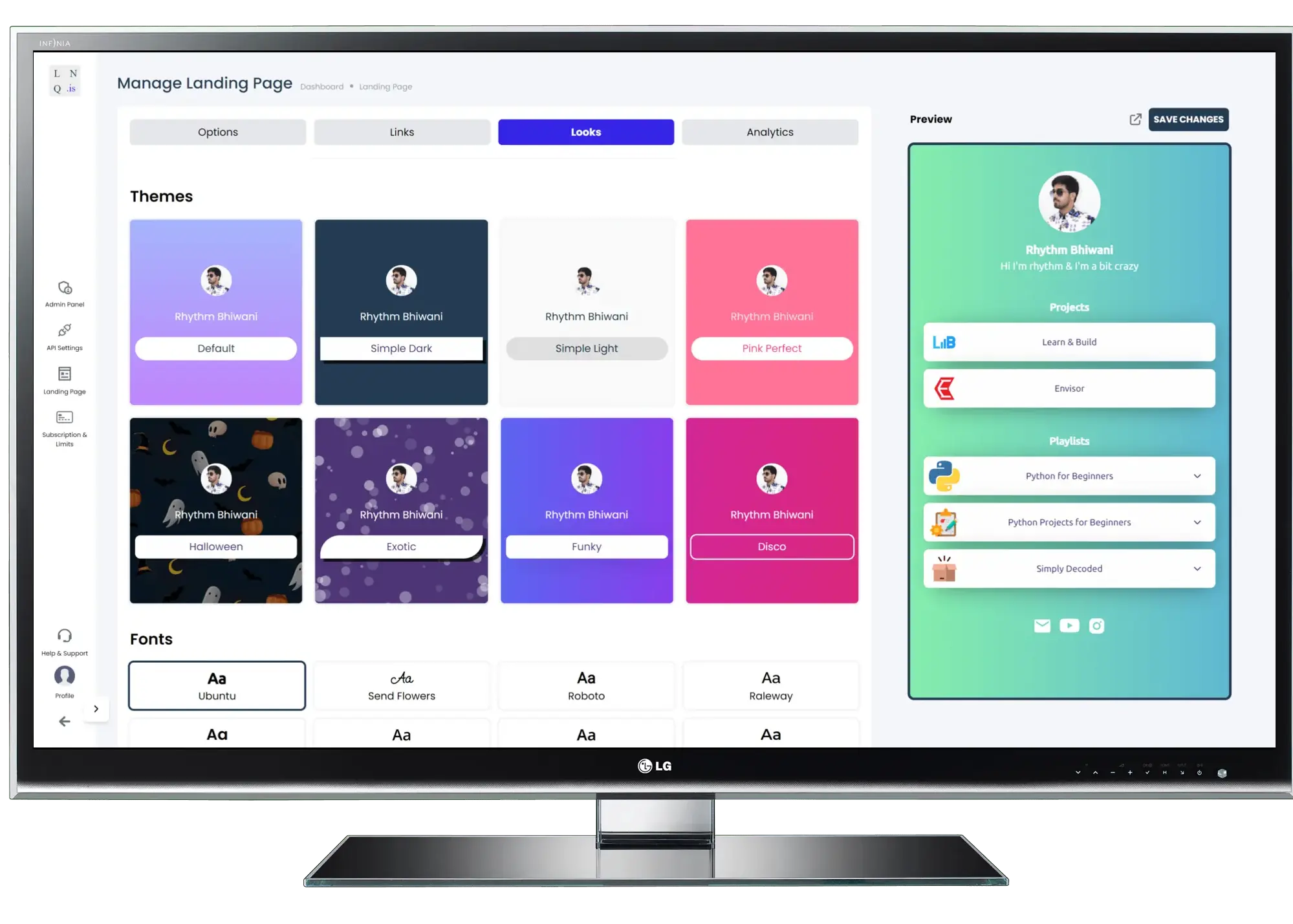Screen dimensions: 1293x924
Task: Click the YouTube icon in preview panel
Action: pos(1069,625)
